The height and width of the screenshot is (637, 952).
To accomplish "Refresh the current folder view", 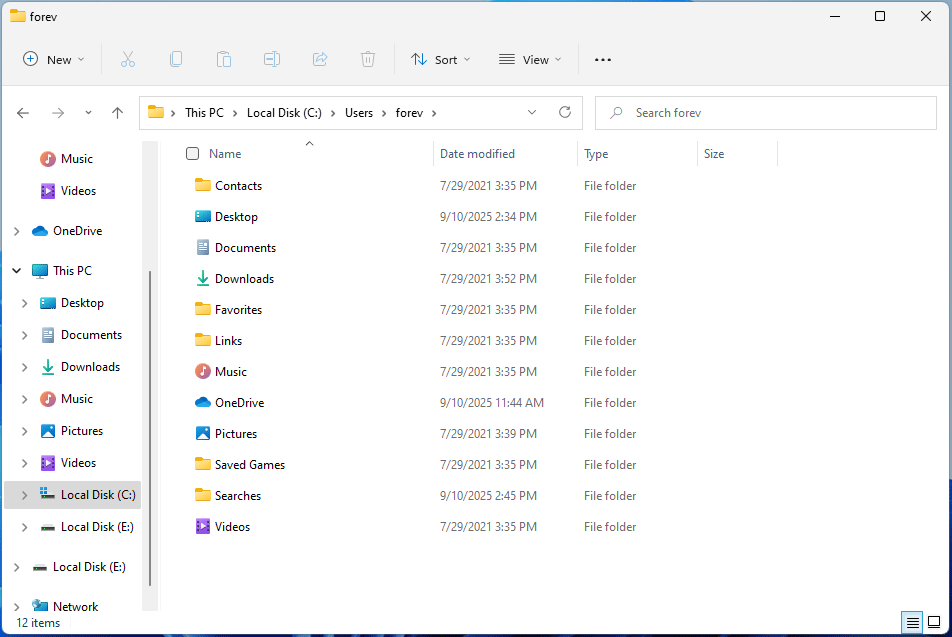I will click(565, 113).
